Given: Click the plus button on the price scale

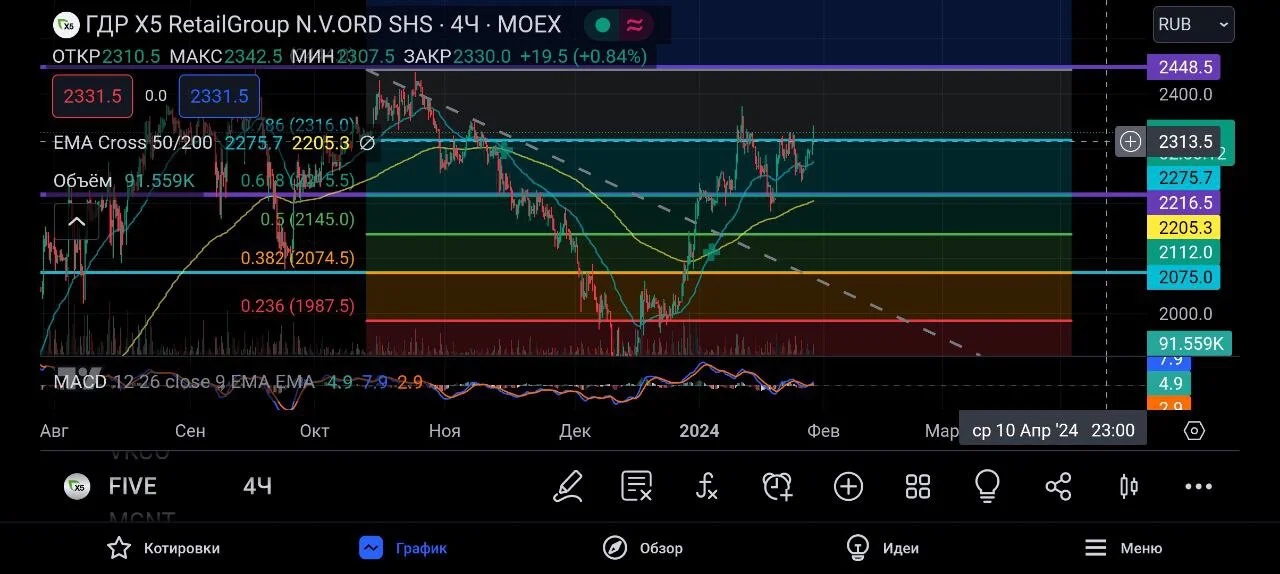Looking at the screenshot, I should [1130, 142].
